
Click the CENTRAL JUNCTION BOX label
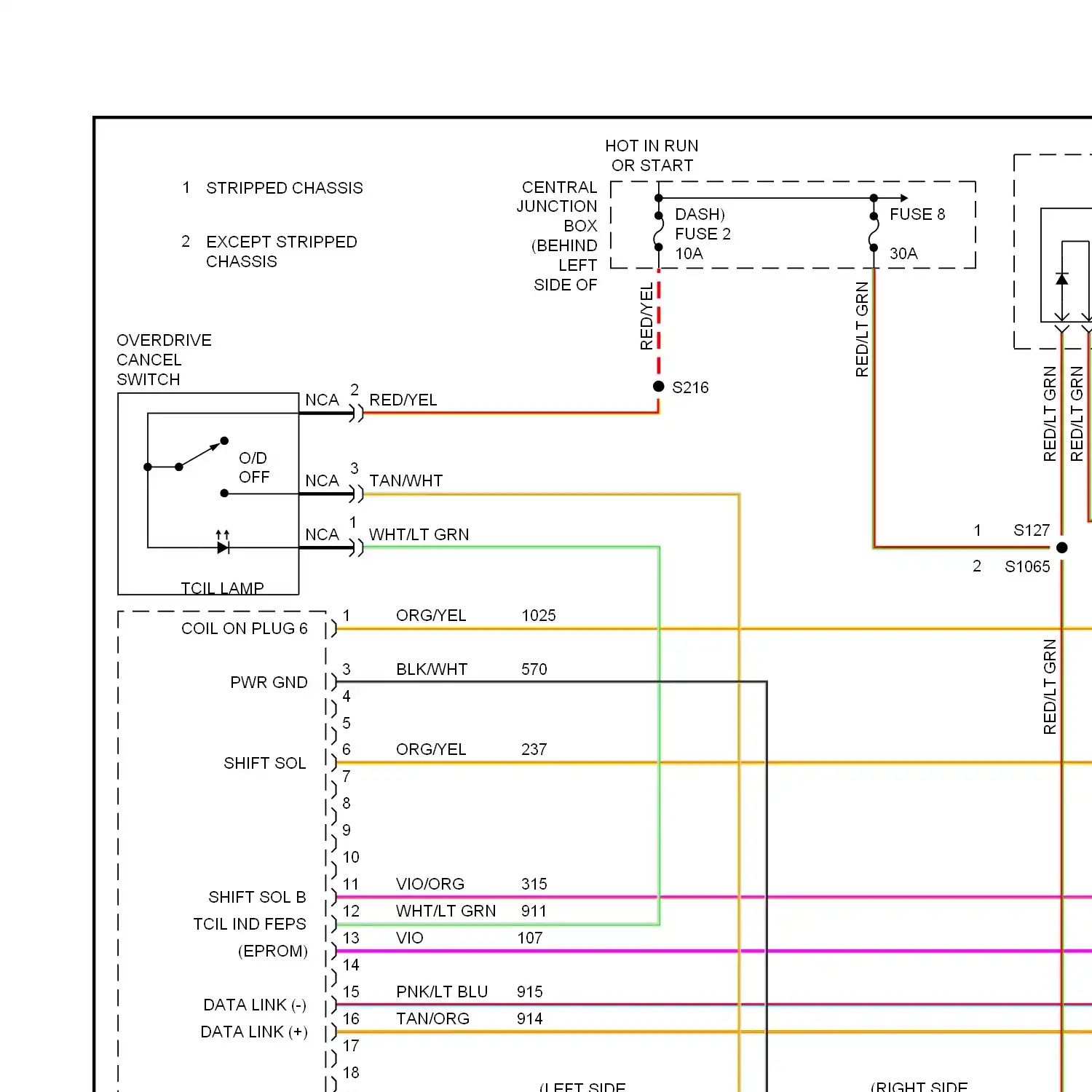557,207
